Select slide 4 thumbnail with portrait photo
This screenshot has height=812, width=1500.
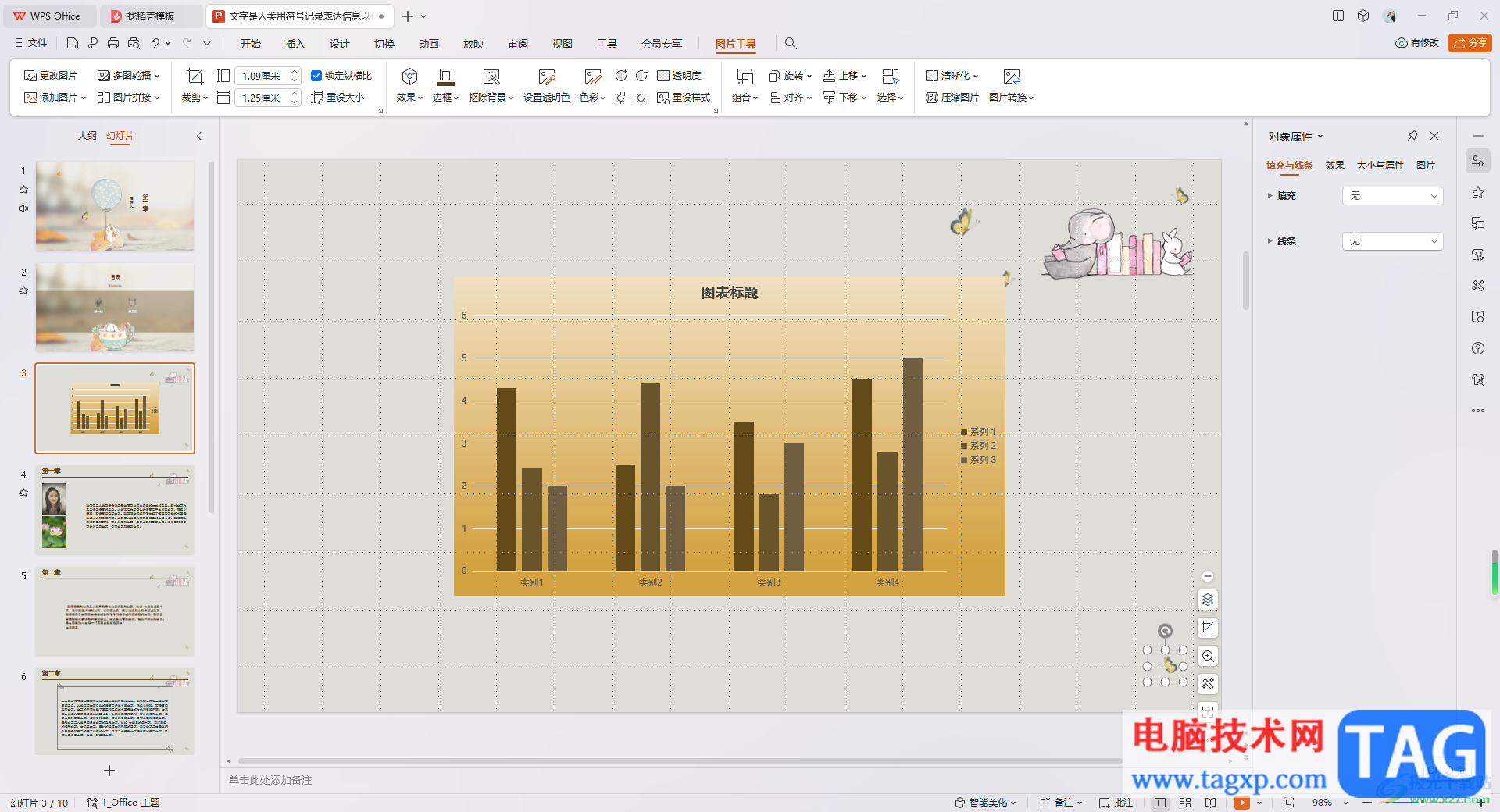pyautogui.click(x=115, y=510)
